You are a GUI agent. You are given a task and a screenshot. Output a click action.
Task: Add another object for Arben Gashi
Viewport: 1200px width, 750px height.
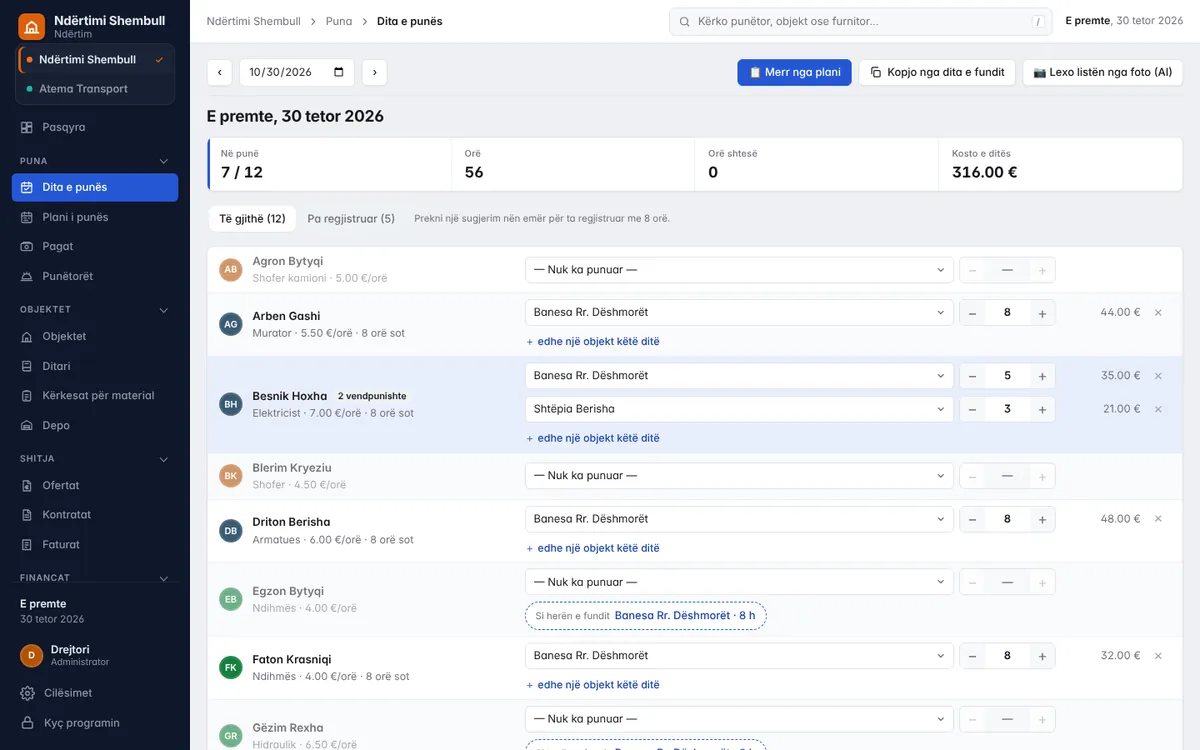[593, 342]
